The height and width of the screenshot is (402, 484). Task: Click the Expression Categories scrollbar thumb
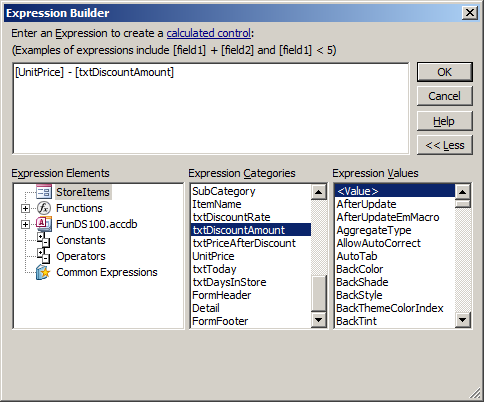(x=318, y=293)
